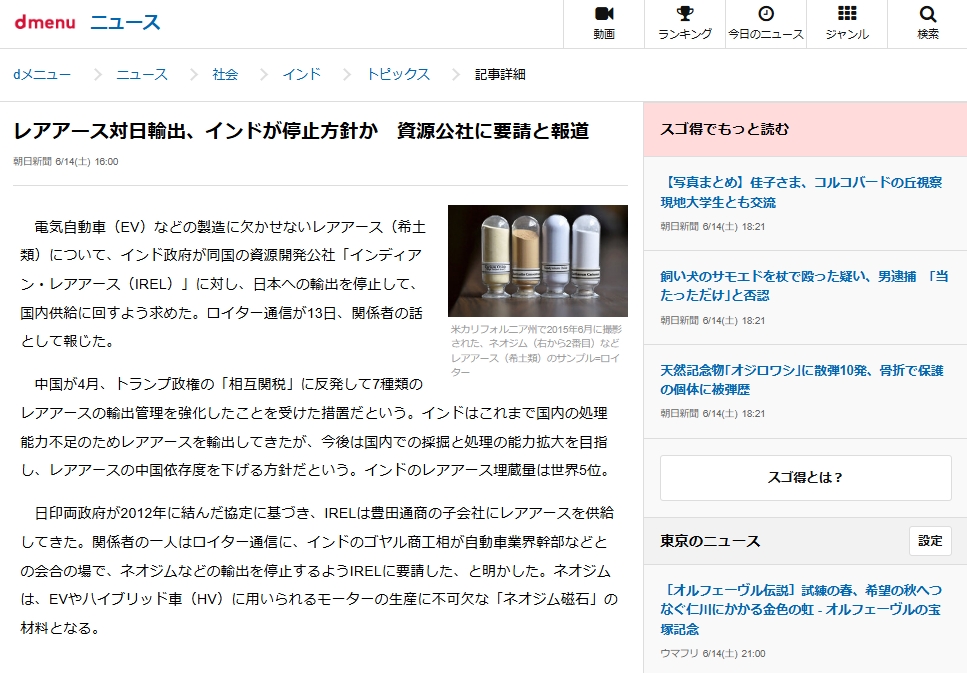
Task: Open the ニュース site title link
Action: click(x=125, y=23)
